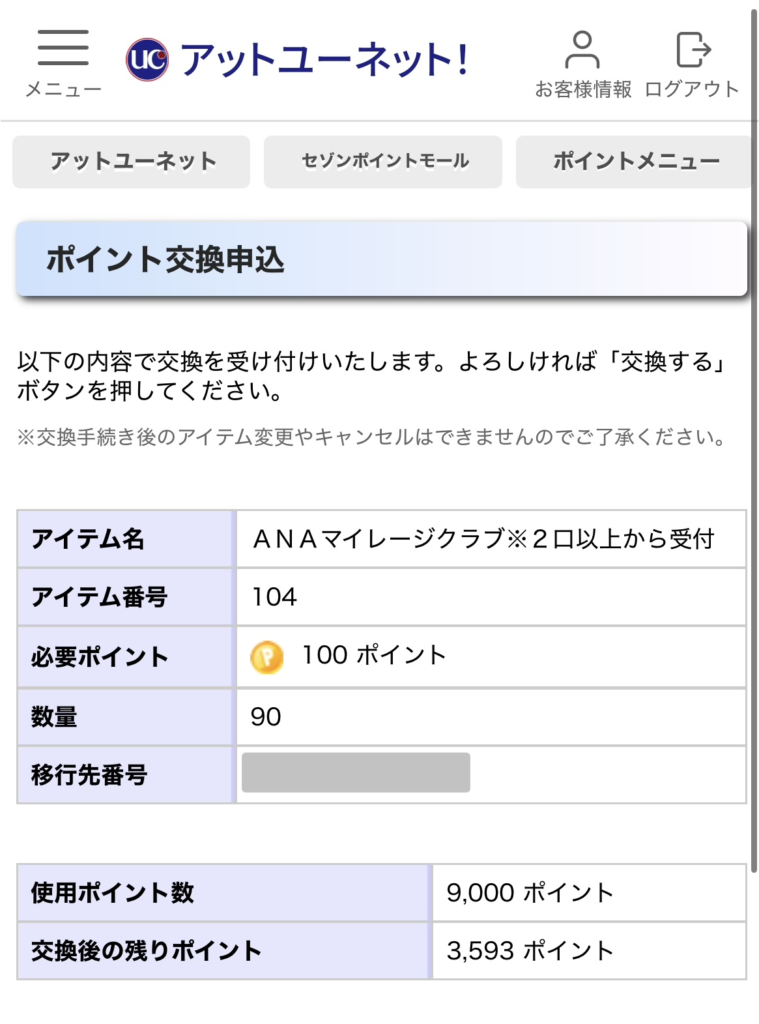
Task: Open the ポイントメニュー tab
Action: tap(634, 162)
